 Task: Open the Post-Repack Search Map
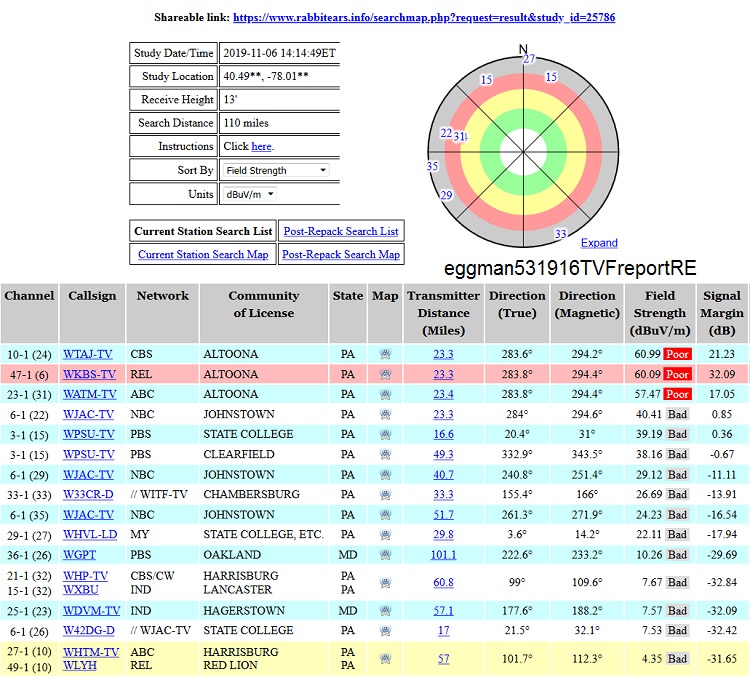(x=341, y=254)
